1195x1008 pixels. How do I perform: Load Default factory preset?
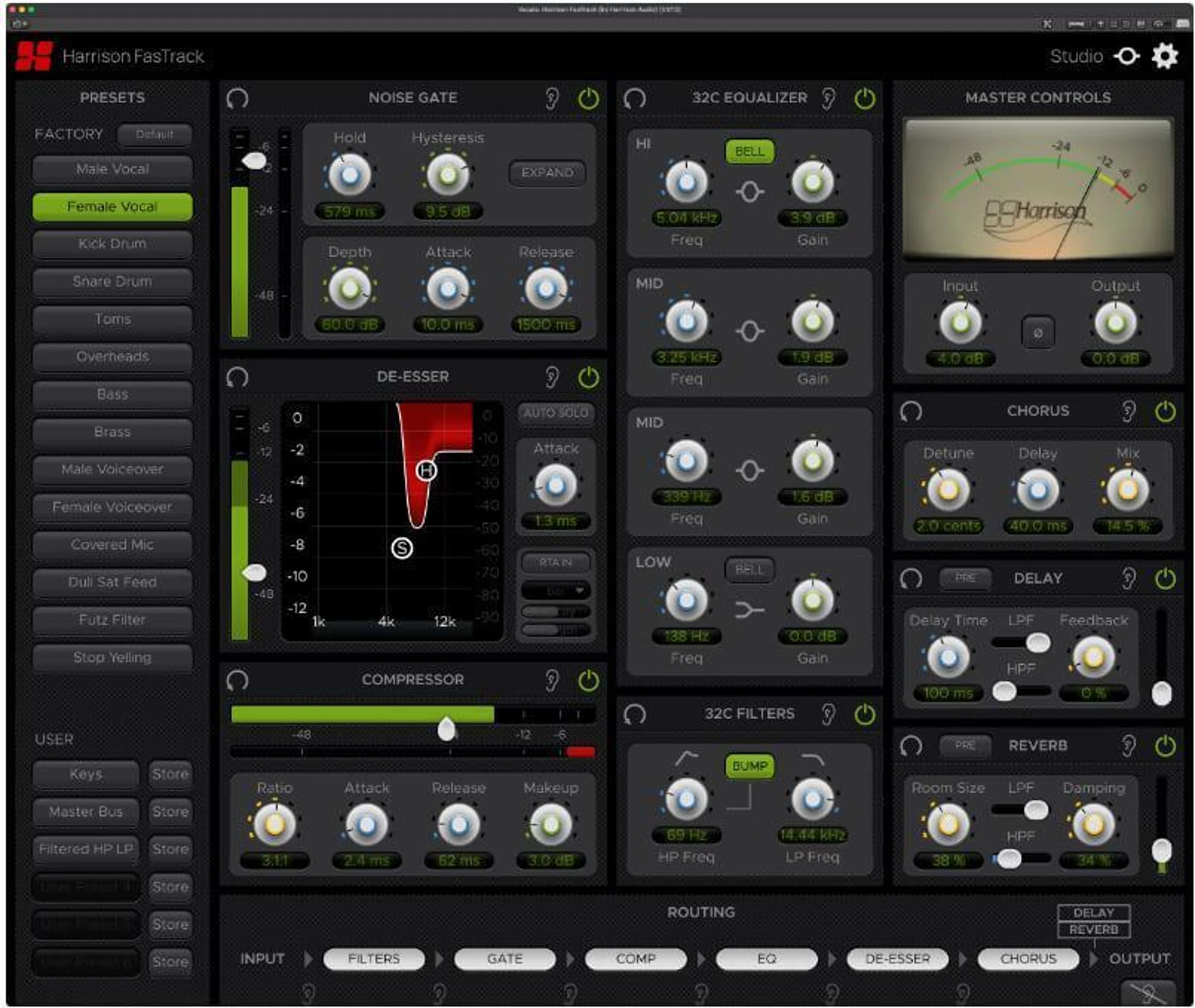(155, 135)
